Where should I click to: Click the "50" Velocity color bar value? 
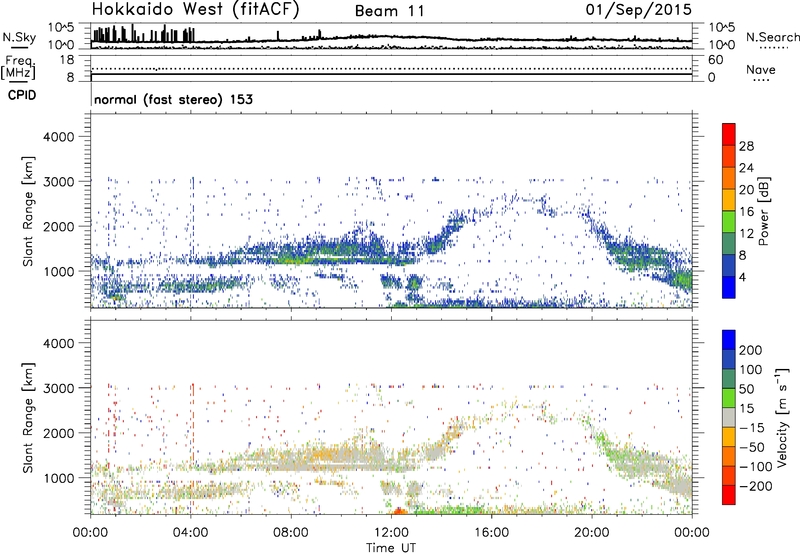tap(746, 389)
